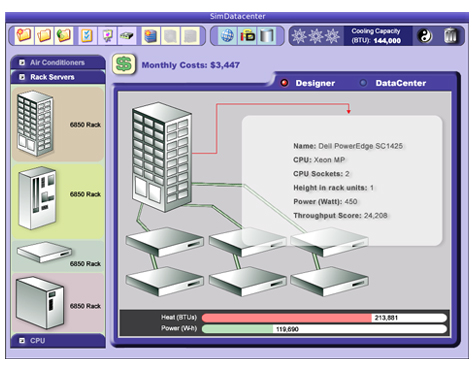The width and height of the screenshot is (474, 371).
Task: Click the presentation easel icon
Action: pyautogui.click(x=107, y=35)
